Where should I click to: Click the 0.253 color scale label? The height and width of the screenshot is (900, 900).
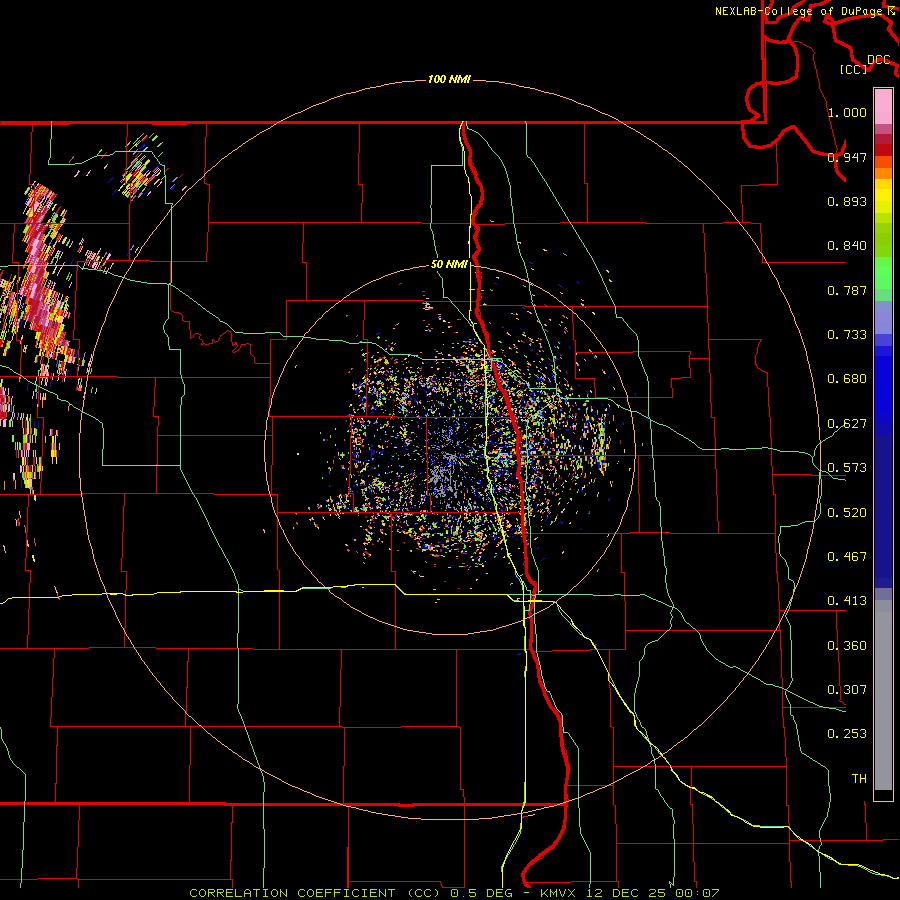(x=847, y=734)
